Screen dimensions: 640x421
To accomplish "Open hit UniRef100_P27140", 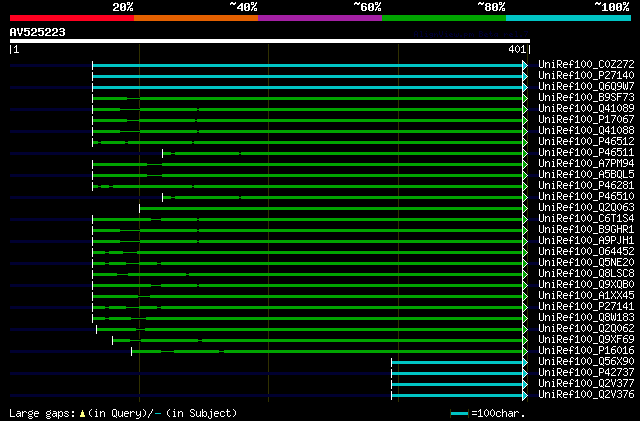I will 586,75.
